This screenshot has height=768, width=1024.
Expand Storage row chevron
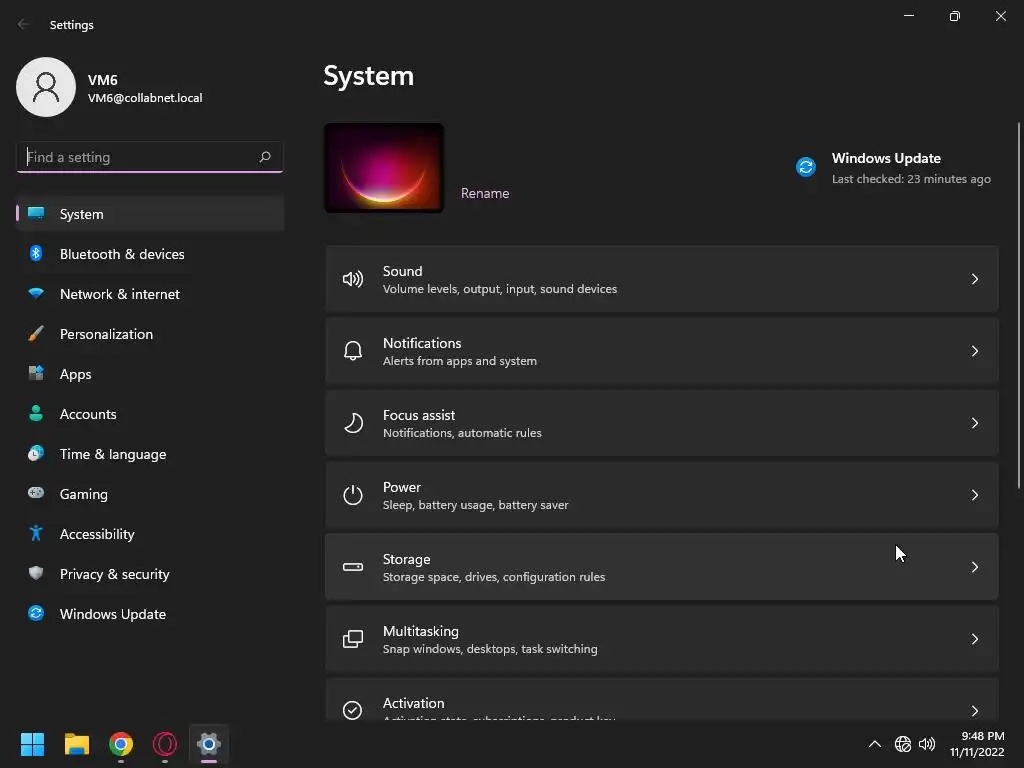[x=974, y=567]
